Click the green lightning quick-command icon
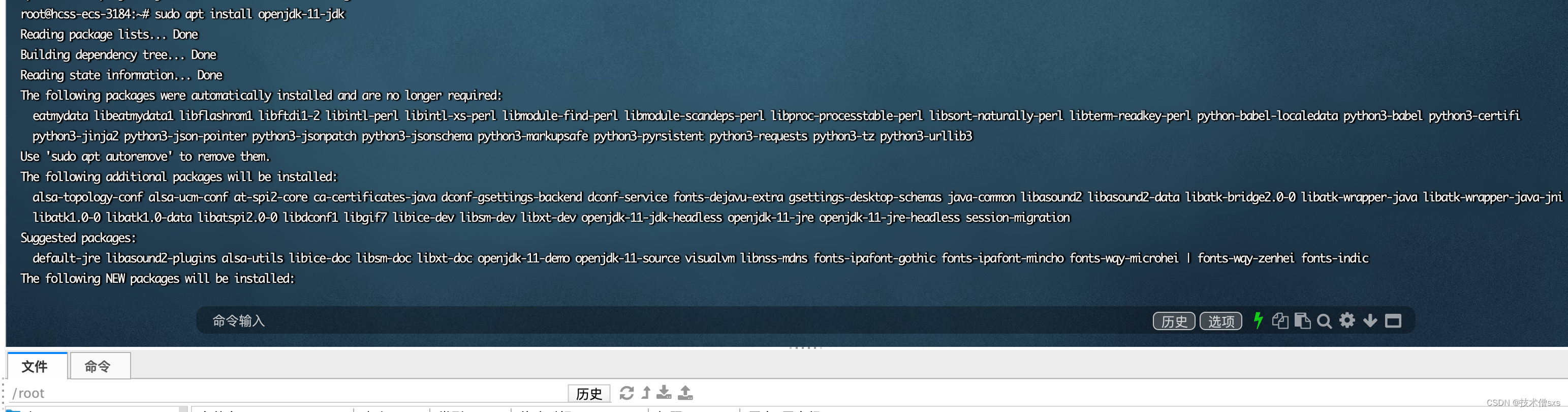Viewport: 1568px width, 412px height. coord(1258,320)
